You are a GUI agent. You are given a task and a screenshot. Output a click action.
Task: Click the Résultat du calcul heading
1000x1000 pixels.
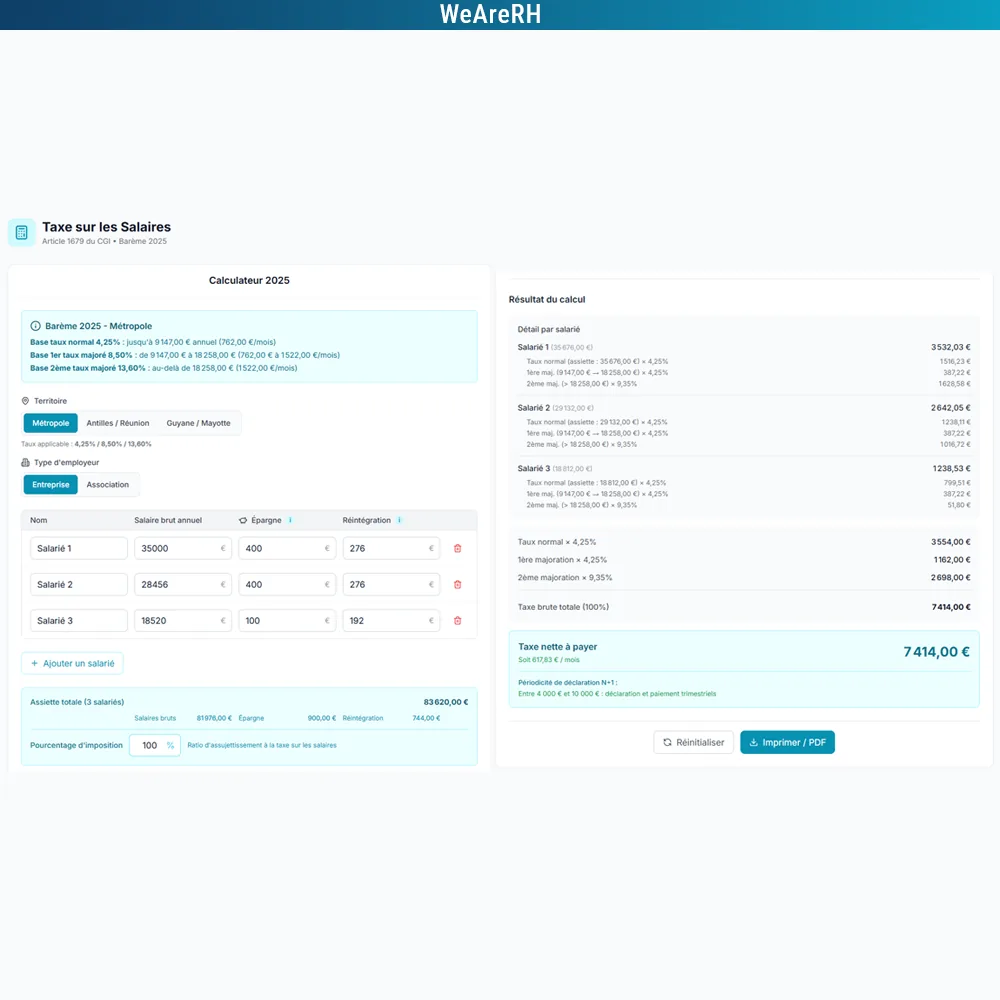(547, 300)
